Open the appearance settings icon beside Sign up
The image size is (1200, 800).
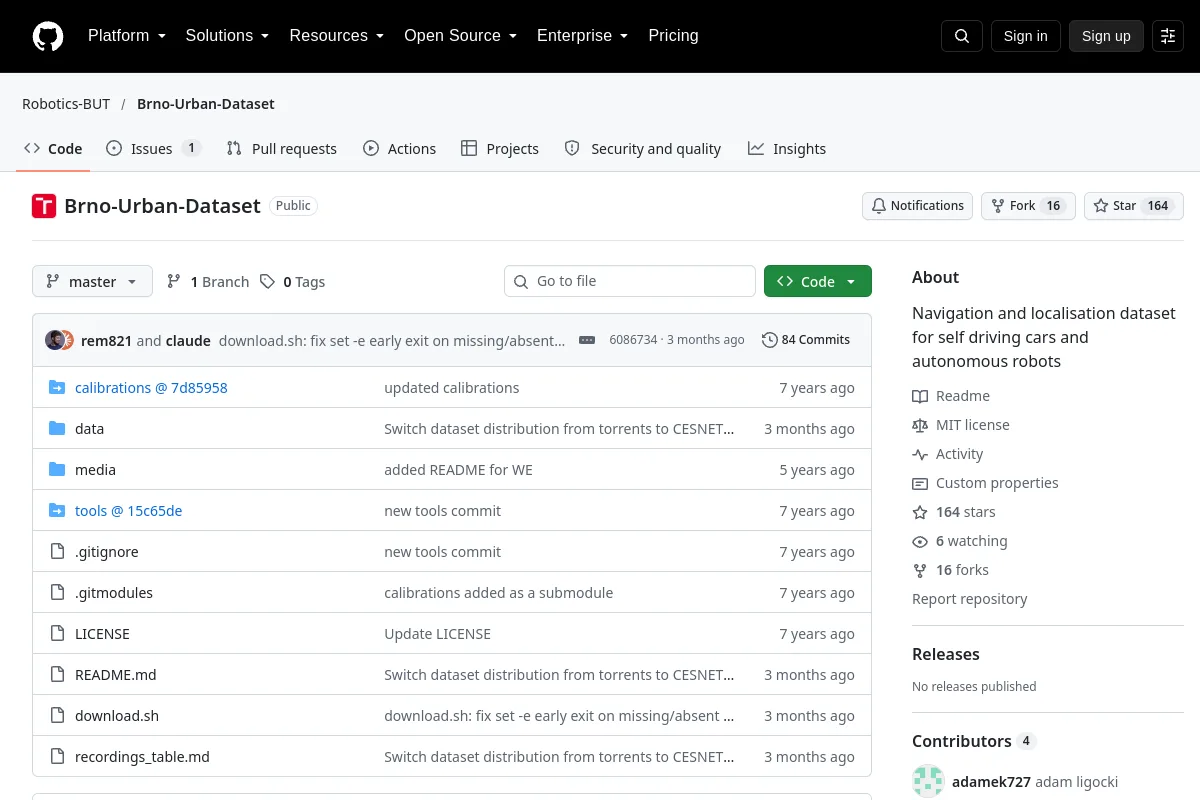(1168, 36)
